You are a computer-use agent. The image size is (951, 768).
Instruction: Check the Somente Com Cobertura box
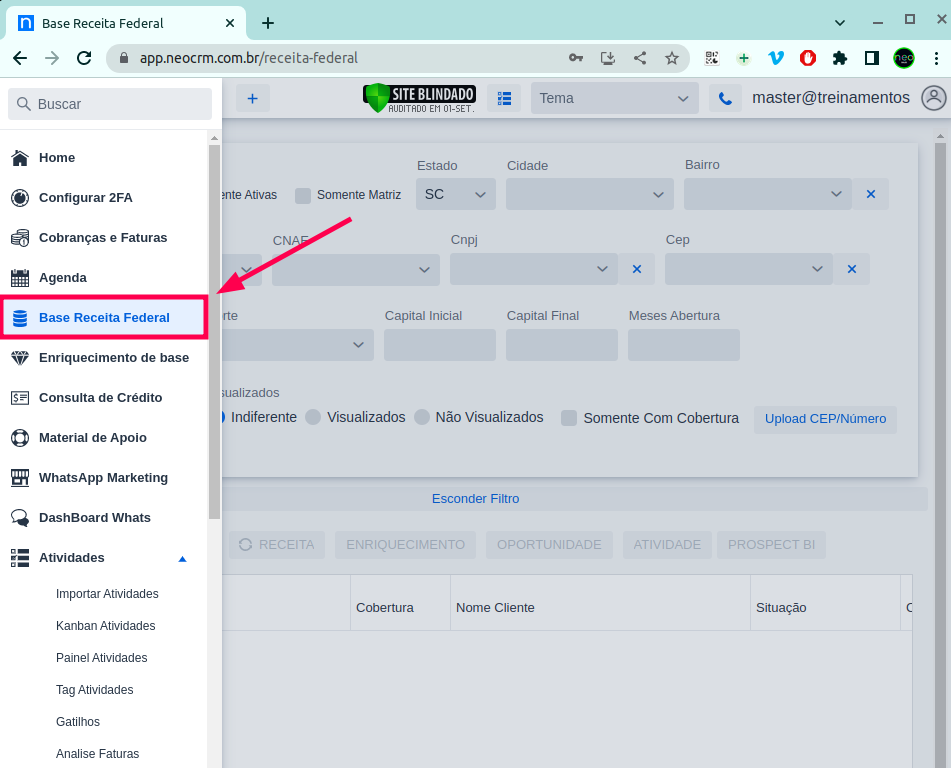(569, 418)
